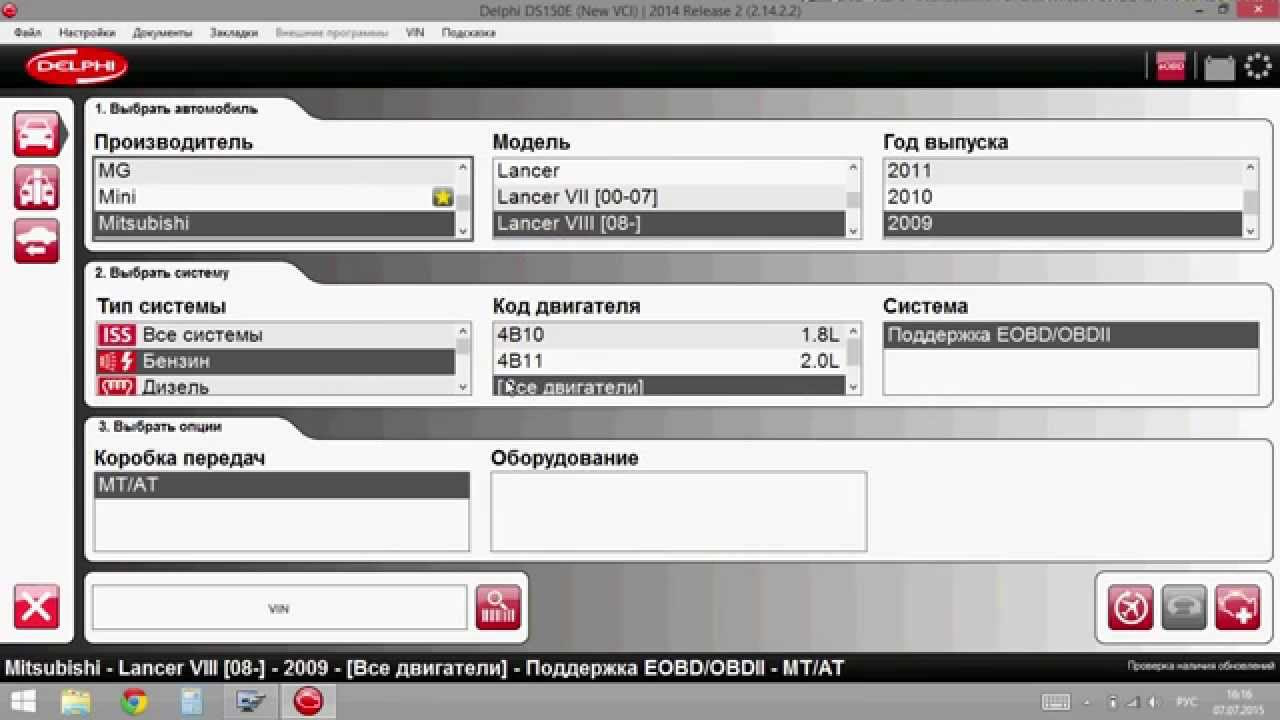Click the VIN input field

tap(279, 608)
